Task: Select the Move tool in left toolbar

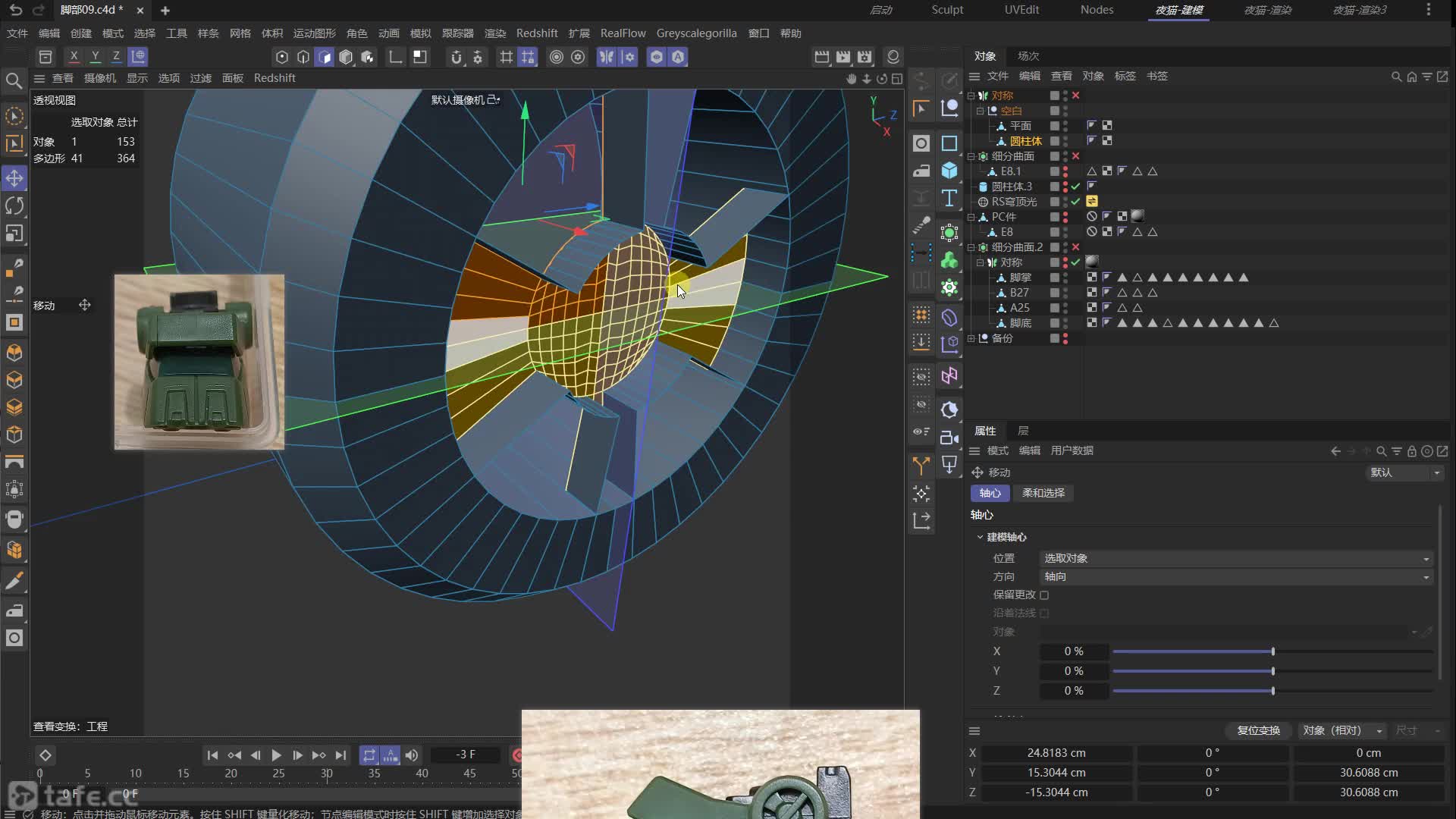Action: tap(14, 178)
